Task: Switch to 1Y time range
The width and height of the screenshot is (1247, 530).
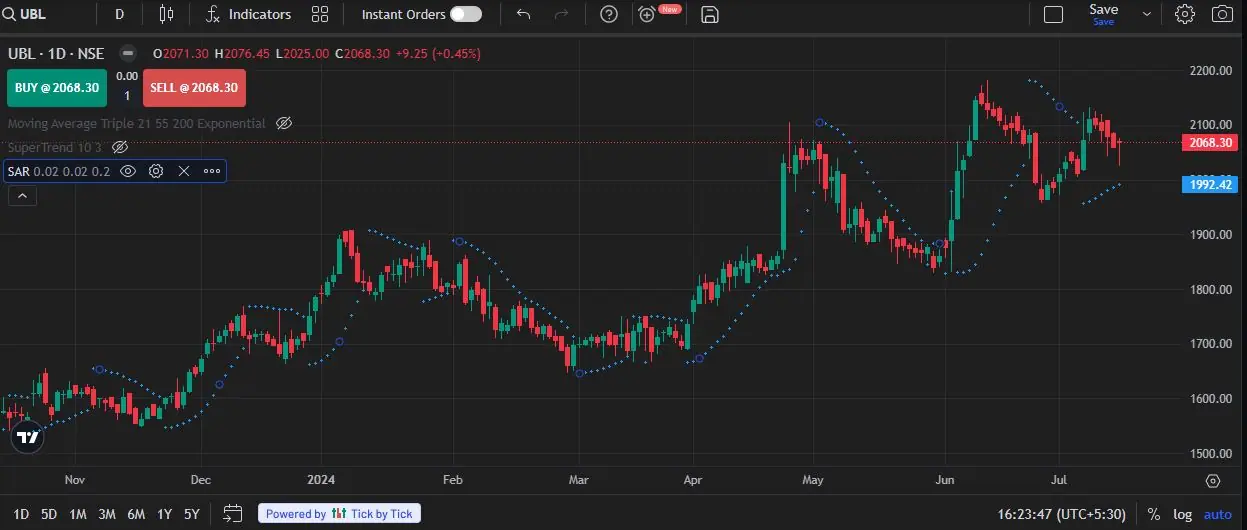Action: tap(164, 514)
